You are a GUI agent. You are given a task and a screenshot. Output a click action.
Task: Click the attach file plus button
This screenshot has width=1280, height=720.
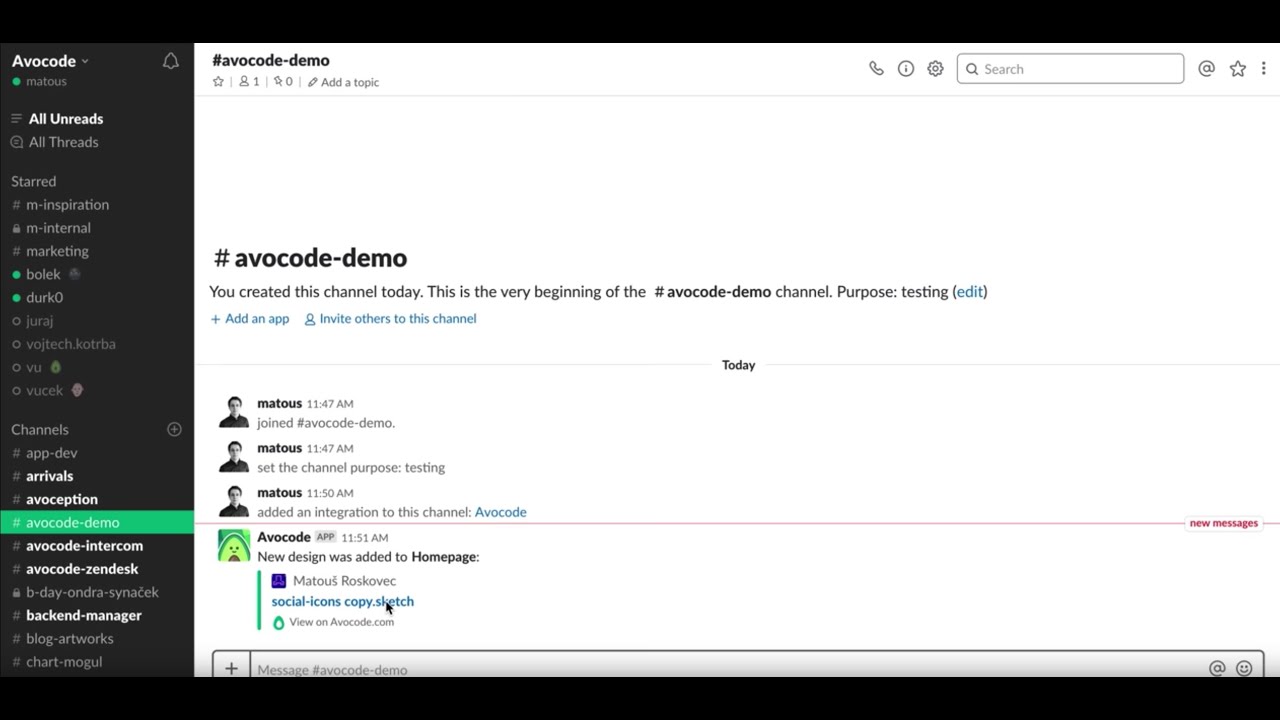[231, 668]
